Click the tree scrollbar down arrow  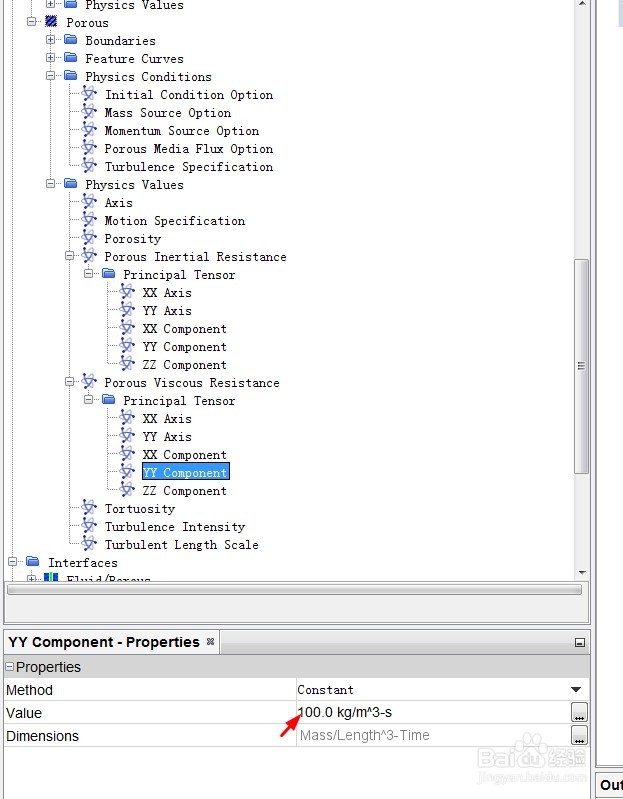582,573
